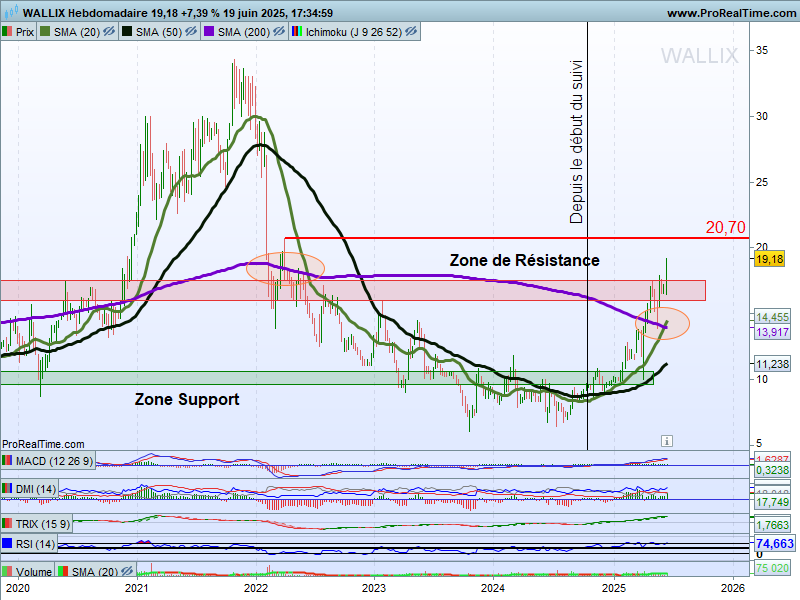The image size is (800, 600).
Task: Open the Volume panel SMA (20) label
Action: (x=95, y=571)
